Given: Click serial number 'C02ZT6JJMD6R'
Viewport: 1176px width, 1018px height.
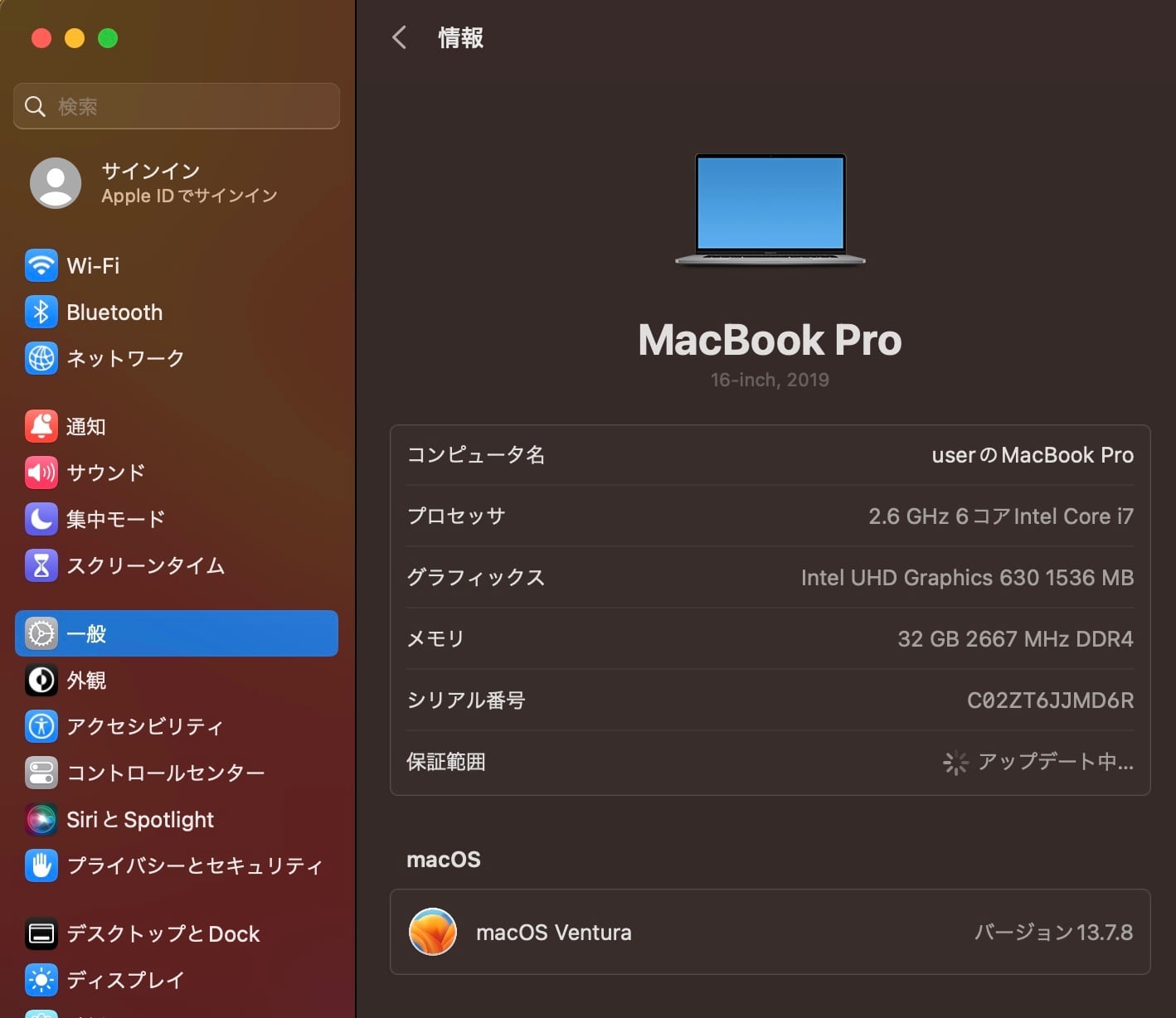Looking at the screenshot, I should point(1051,700).
